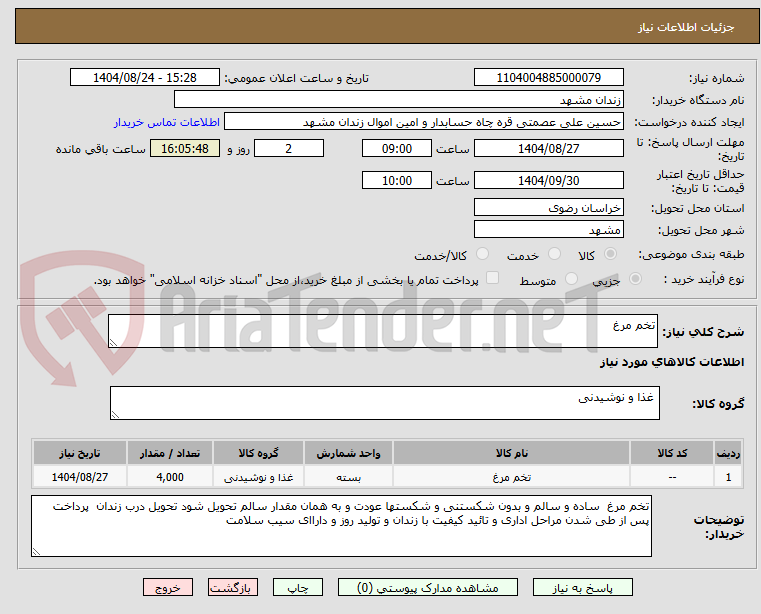Select the متوسط purchase type radio

pos(571,279)
